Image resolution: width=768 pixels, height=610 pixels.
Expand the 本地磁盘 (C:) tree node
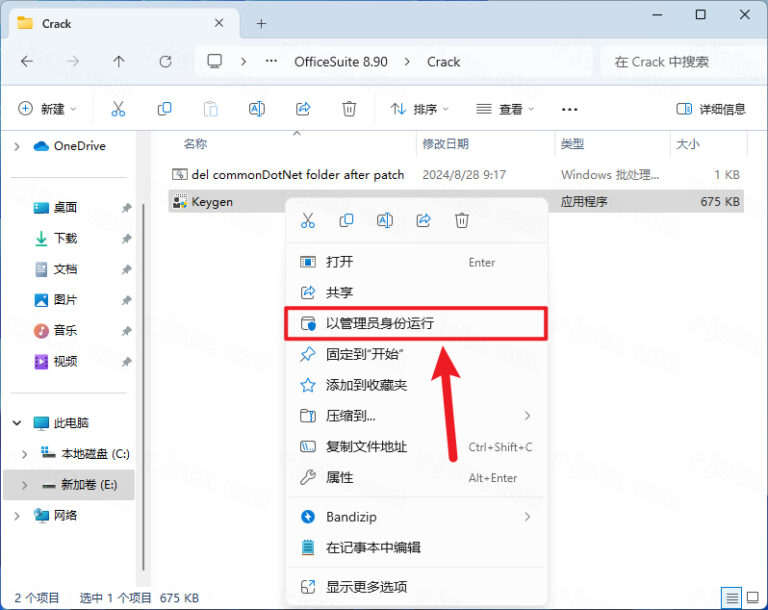tap(24, 454)
